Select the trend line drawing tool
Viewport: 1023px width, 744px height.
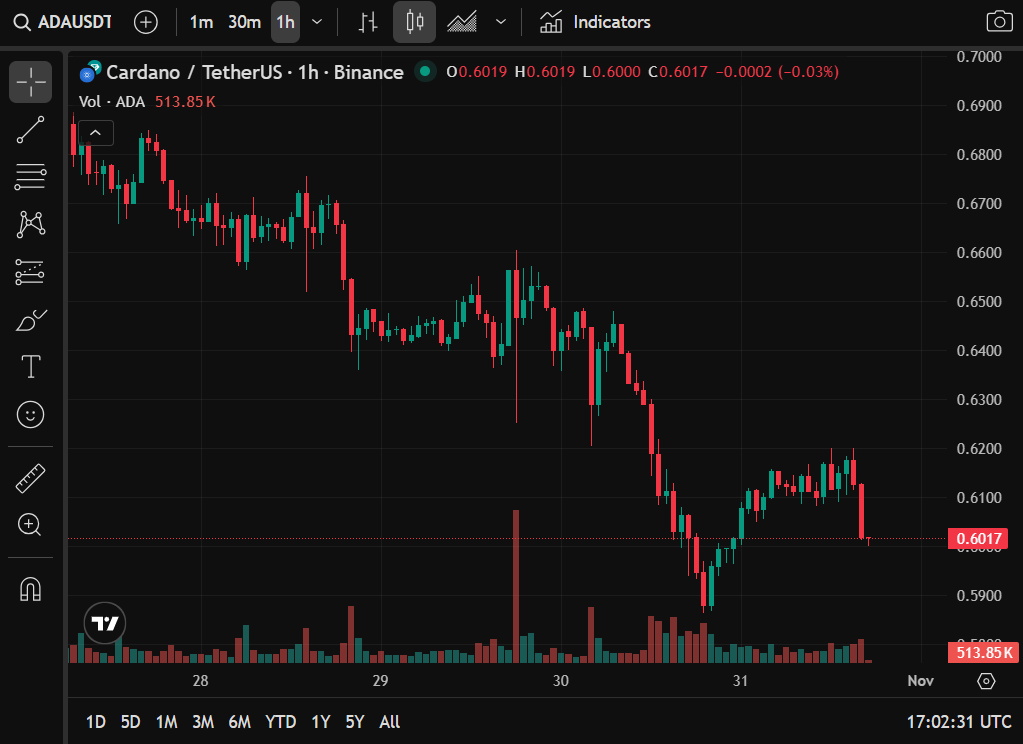[x=31, y=130]
